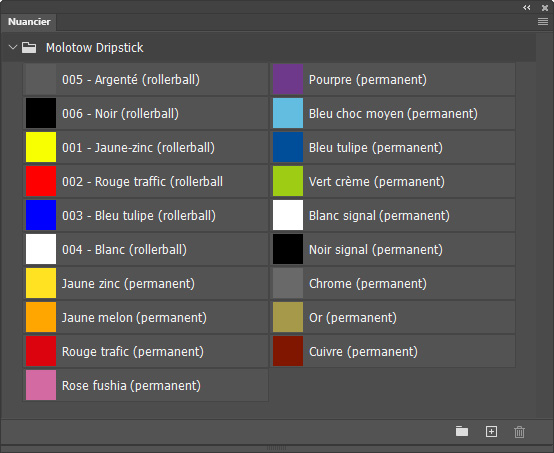Click the Molotow Dripstick folder icon
This screenshot has height=453, width=554.
pyautogui.click(x=29, y=47)
